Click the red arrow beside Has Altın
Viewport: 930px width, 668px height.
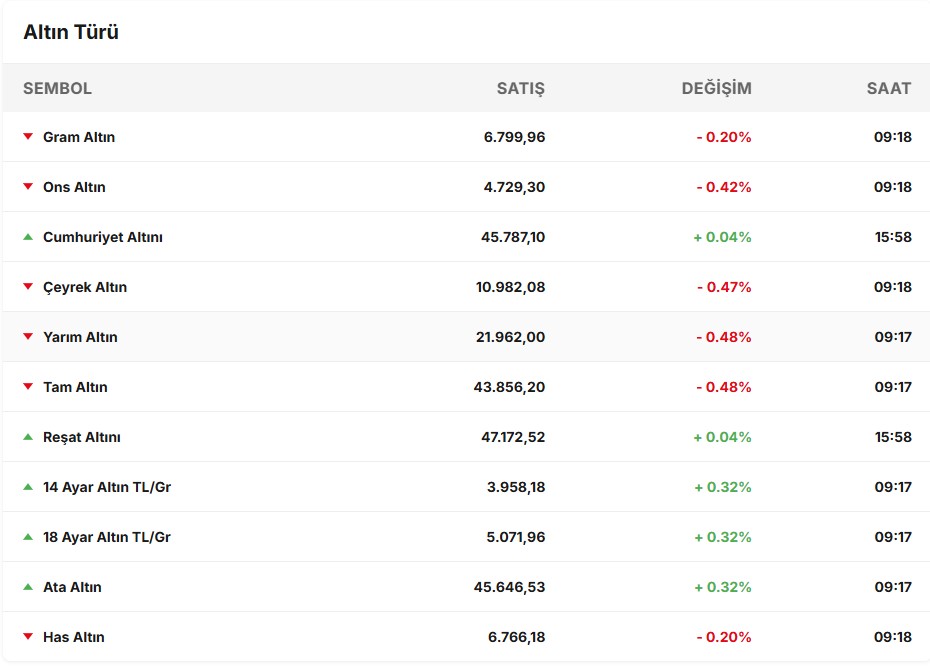(x=28, y=637)
